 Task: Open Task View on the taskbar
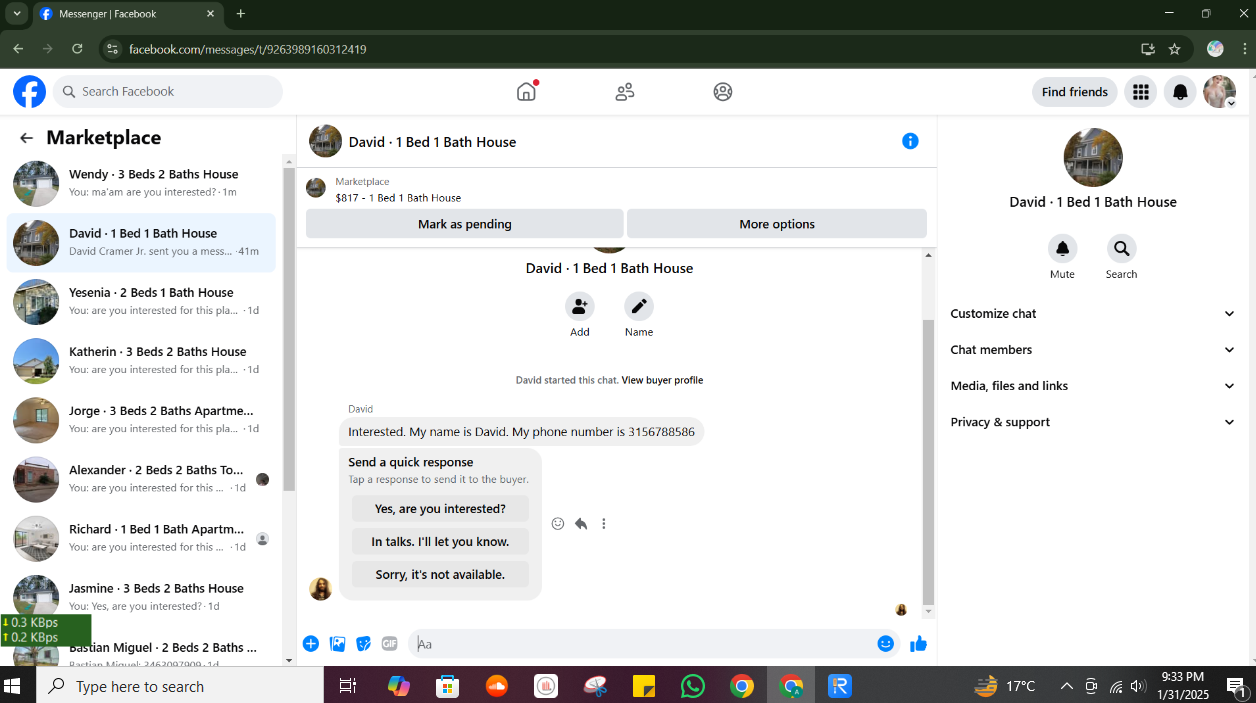click(348, 686)
